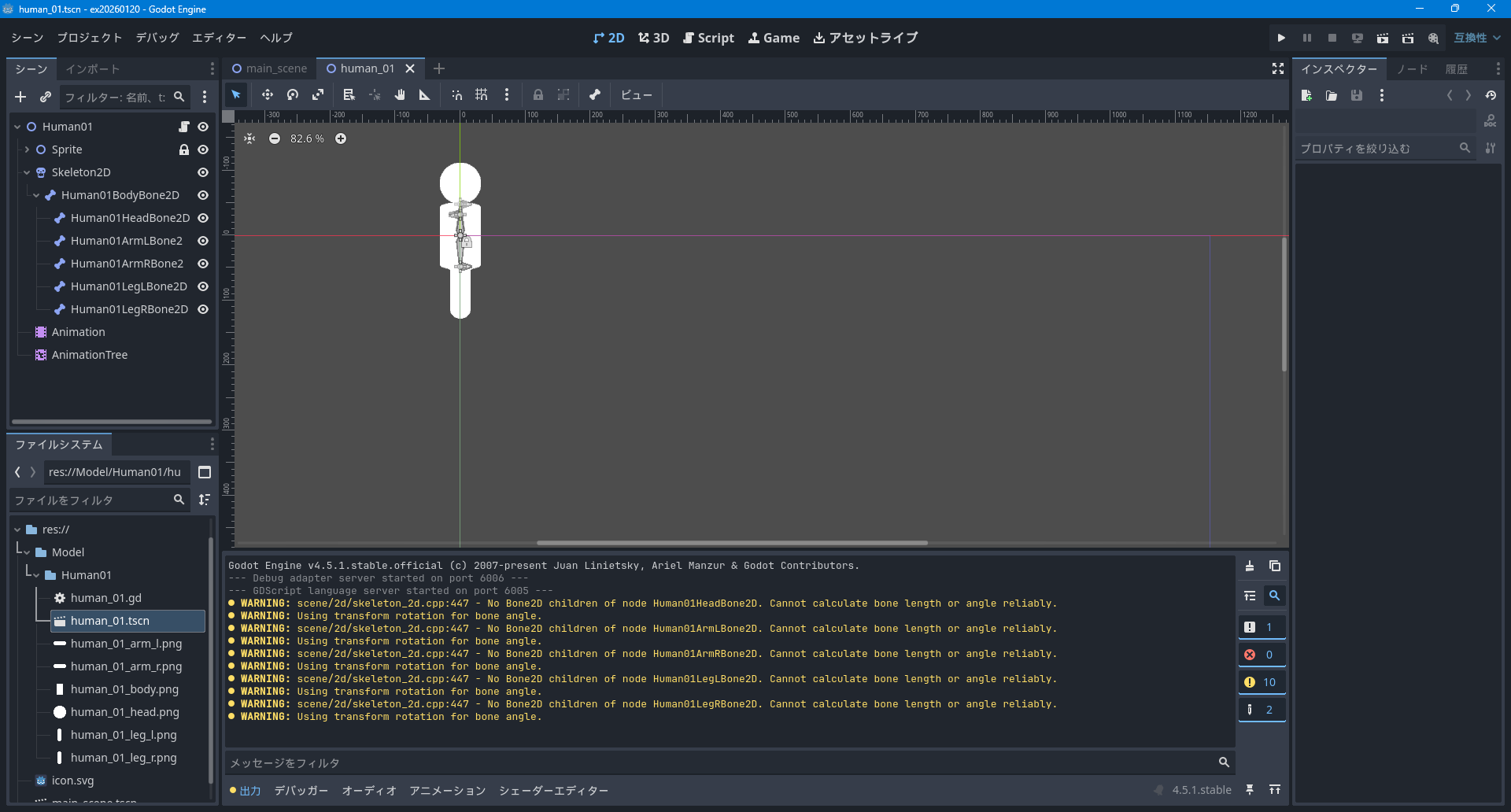Viewport: 1511px width, 812px height.
Task: Select the Rotate mode tool
Action: (x=293, y=95)
